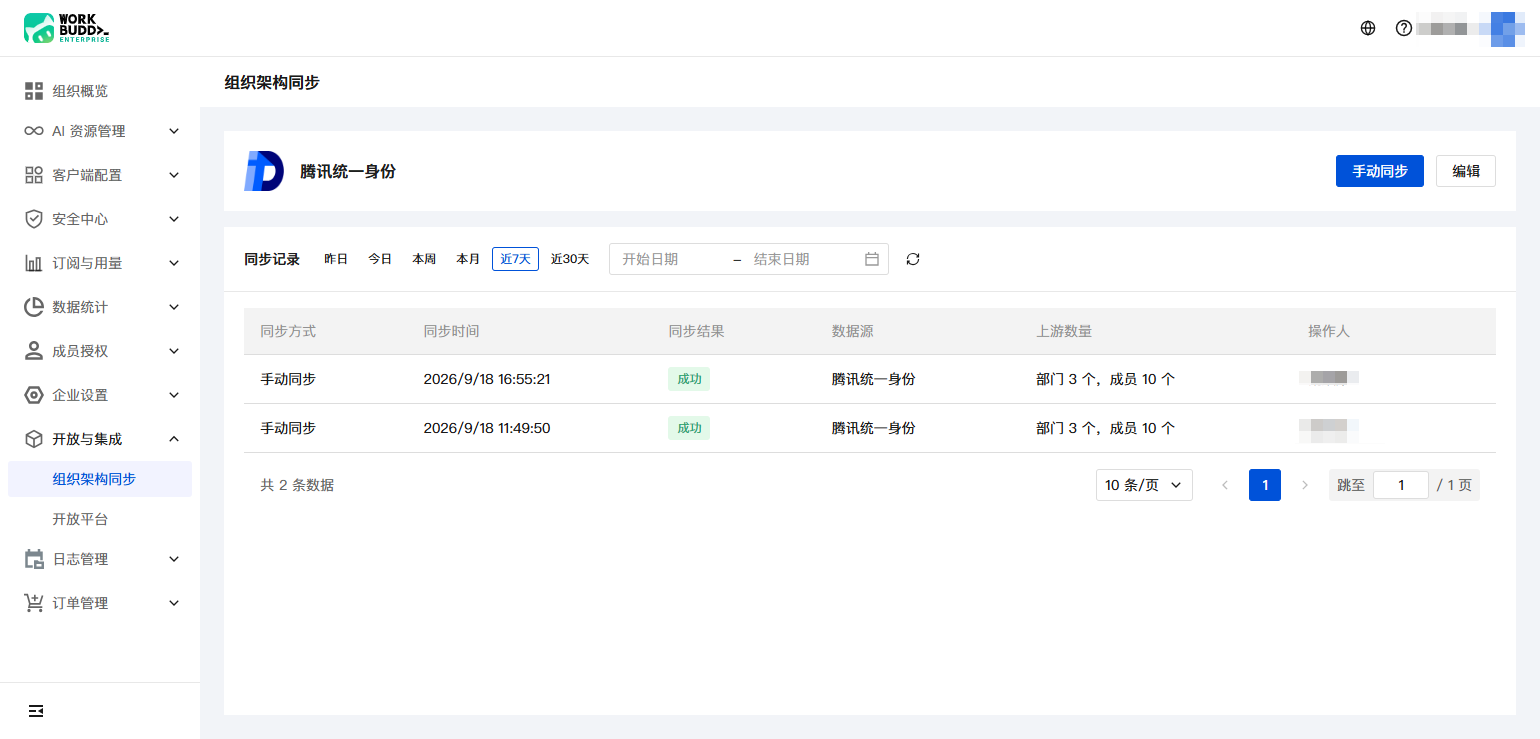Click the 企业设置 hexagon icon

34,395
